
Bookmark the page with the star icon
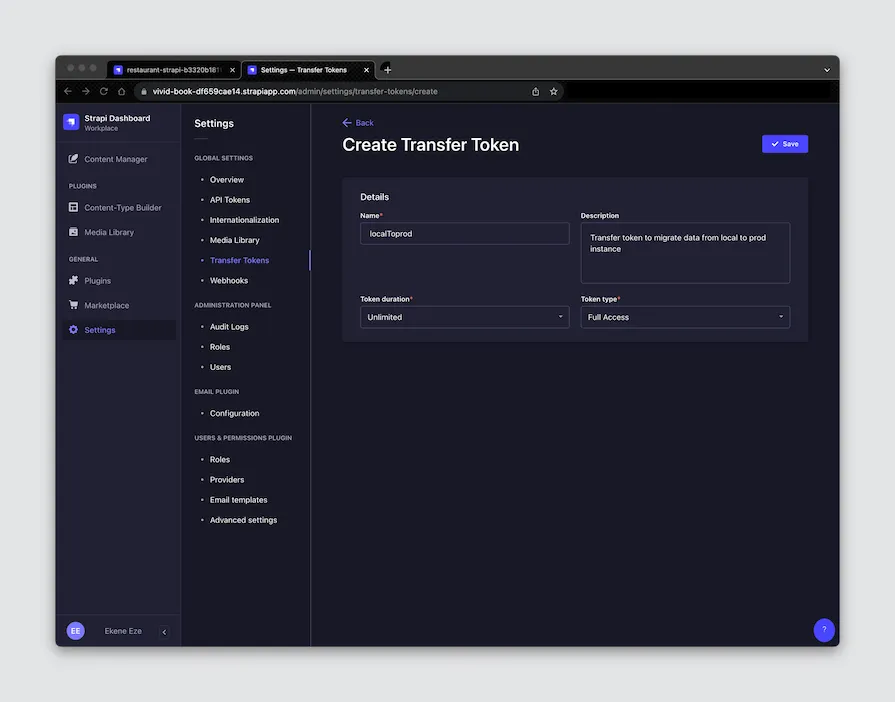[x=553, y=90]
